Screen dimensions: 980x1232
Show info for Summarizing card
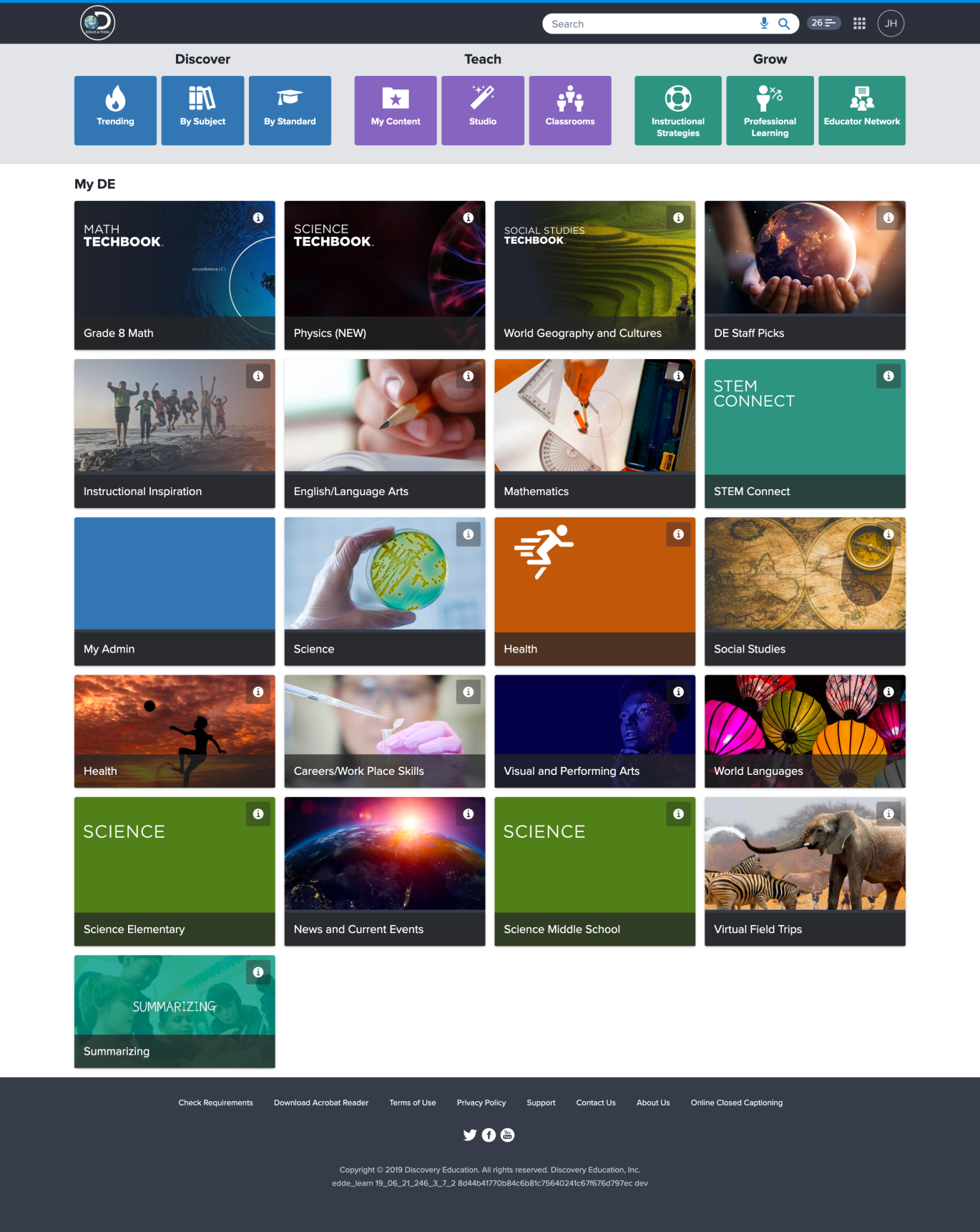tap(258, 972)
